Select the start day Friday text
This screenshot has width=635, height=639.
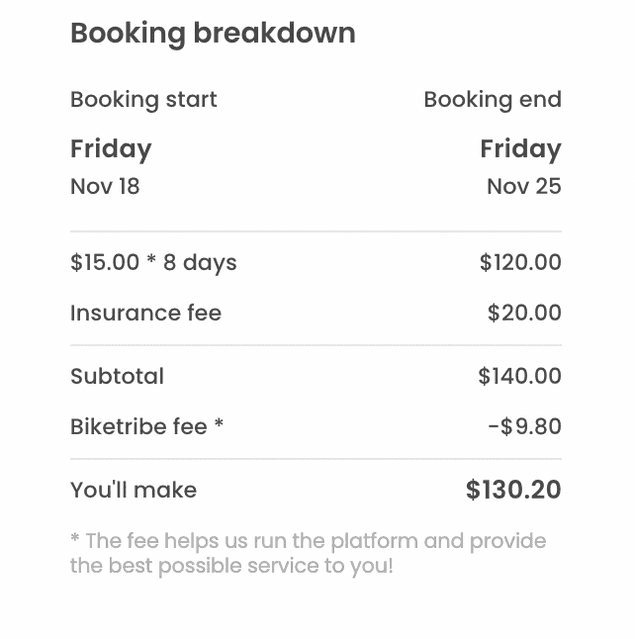[111, 149]
